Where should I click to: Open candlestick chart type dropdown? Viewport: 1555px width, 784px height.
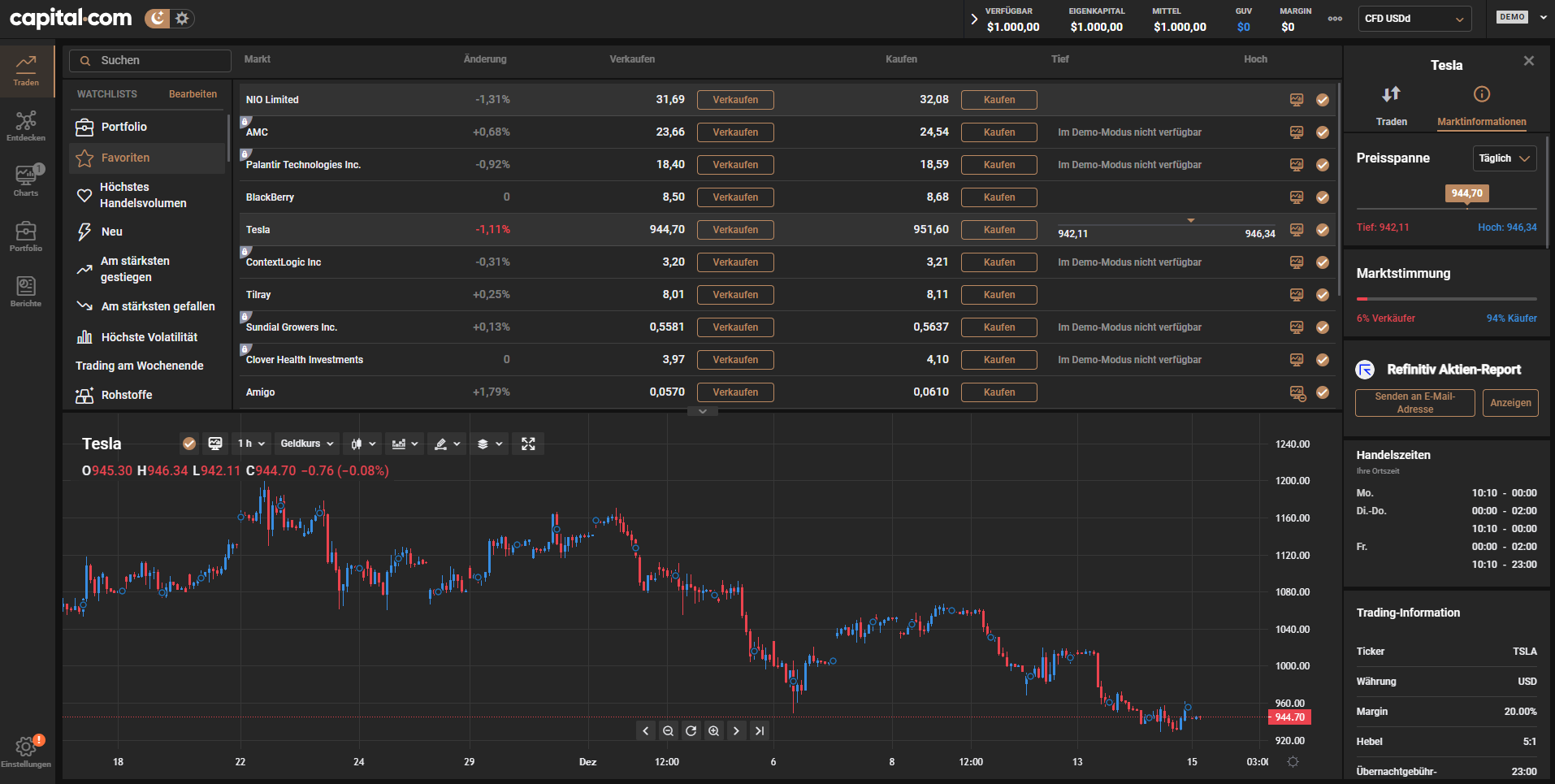(x=363, y=444)
